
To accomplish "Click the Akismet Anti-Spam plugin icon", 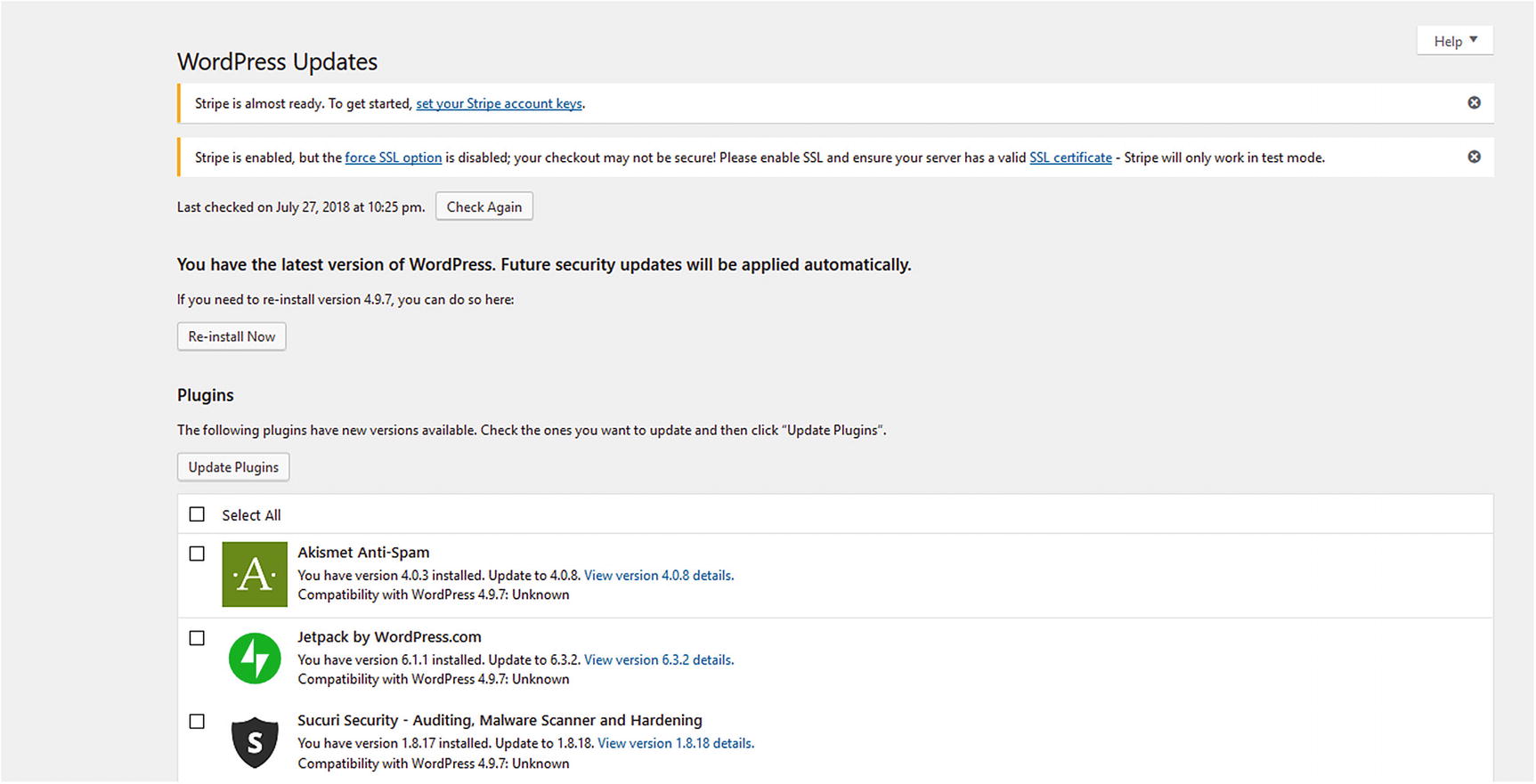I will (255, 575).
